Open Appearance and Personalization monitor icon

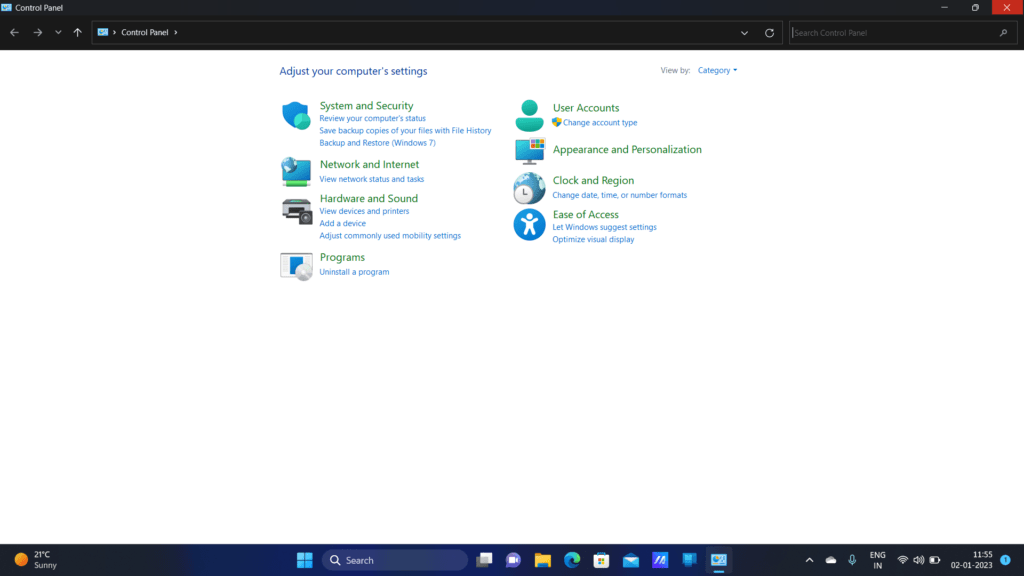pyautogui.click(x=529, y=150)
